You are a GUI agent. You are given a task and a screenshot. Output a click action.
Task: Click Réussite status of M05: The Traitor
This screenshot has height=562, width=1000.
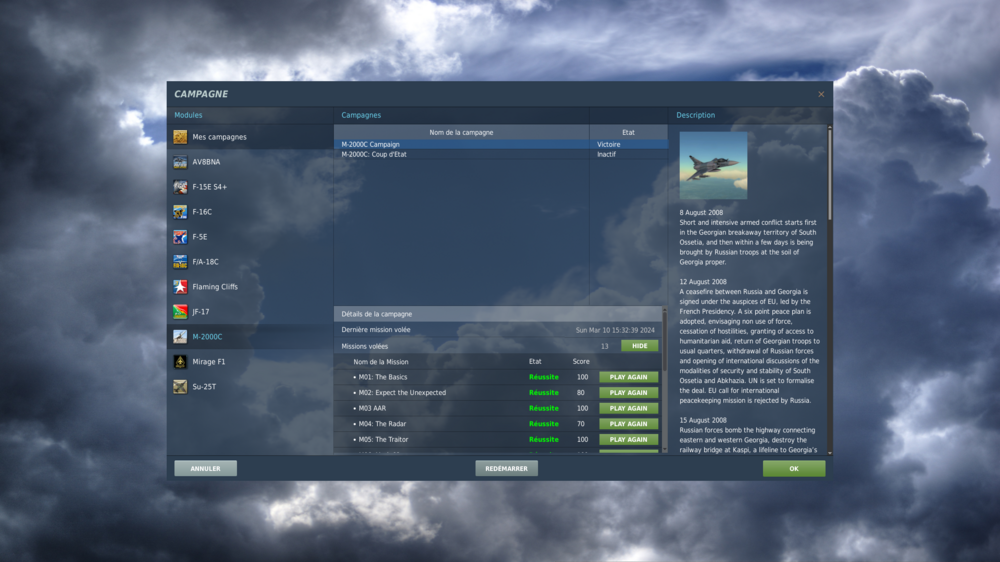pyautogui.click(x=543, y=440)
